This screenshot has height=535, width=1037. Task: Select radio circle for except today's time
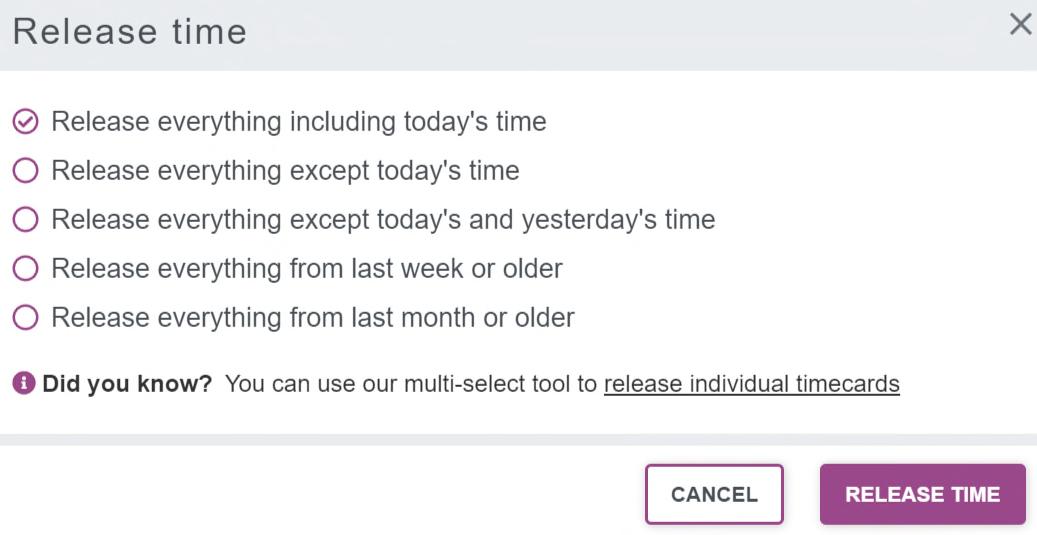[25, 171]
